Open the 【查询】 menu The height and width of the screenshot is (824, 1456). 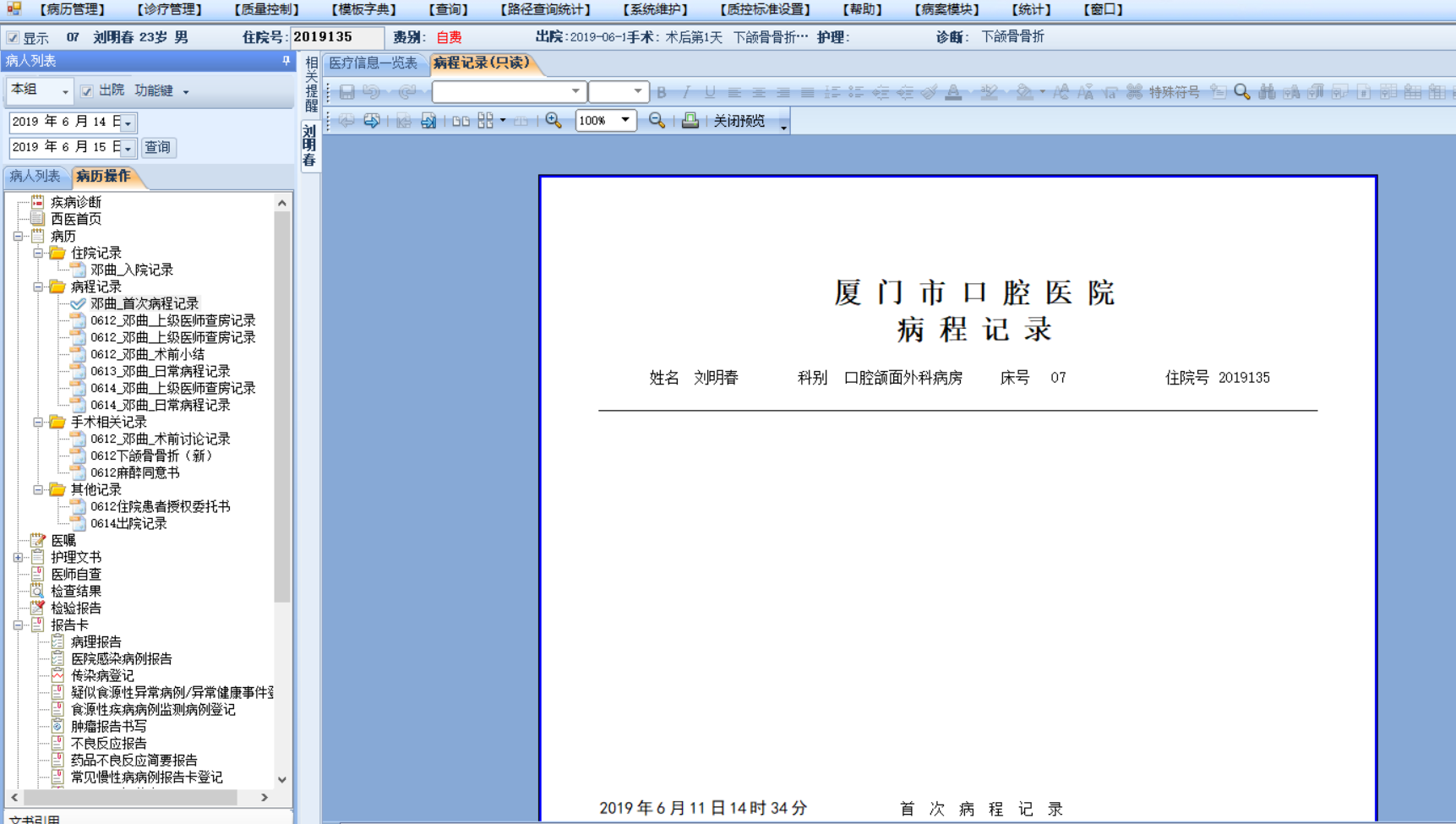point(448,9)
